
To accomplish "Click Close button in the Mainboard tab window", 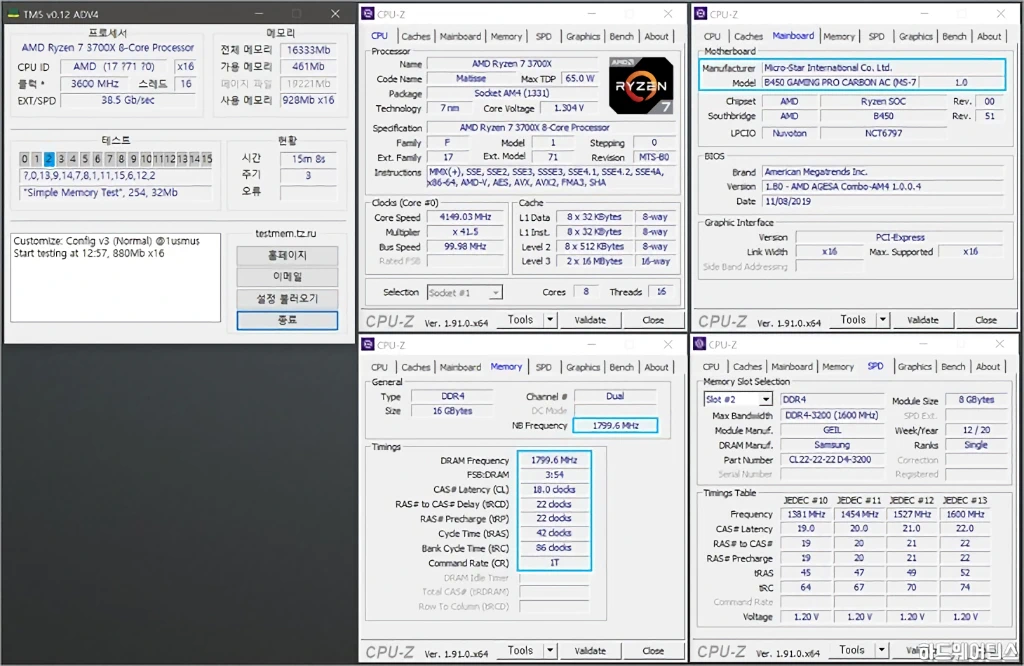I will tap(985, 319).
